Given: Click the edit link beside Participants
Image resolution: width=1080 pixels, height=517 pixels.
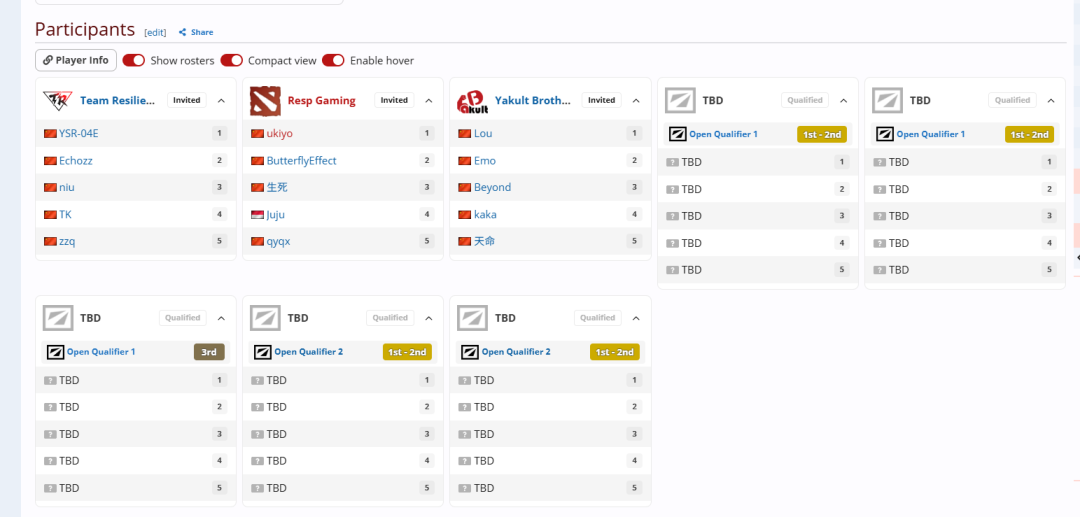Looking at the screenshot, I should (155, 32).
